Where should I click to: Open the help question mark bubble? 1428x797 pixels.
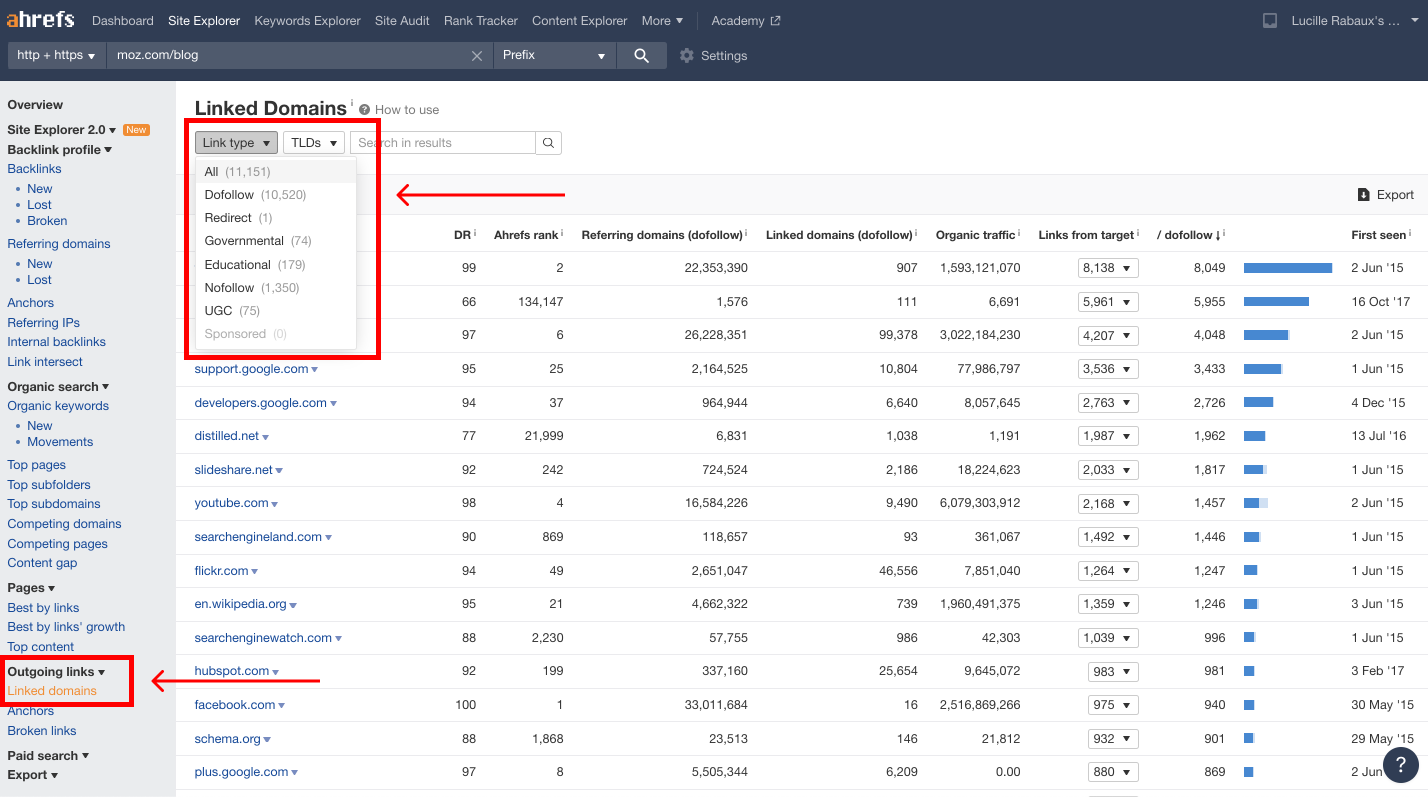coord(1401,765)
